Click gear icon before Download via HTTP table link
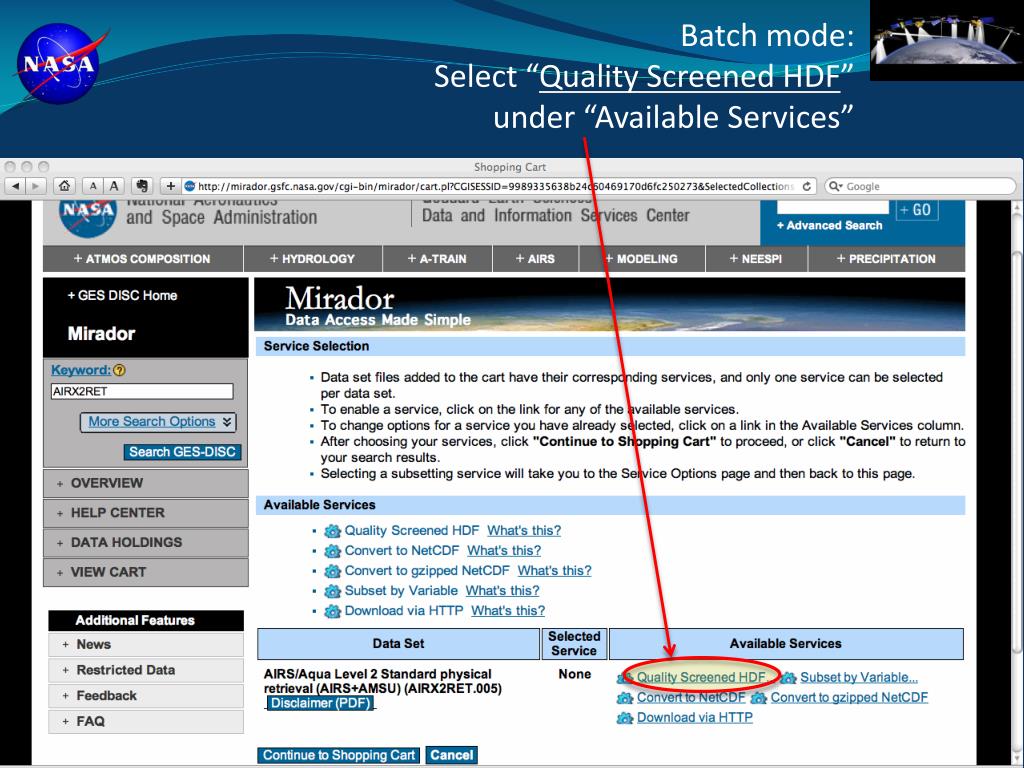Viewport: 1024px width, 768px height. 625,718
